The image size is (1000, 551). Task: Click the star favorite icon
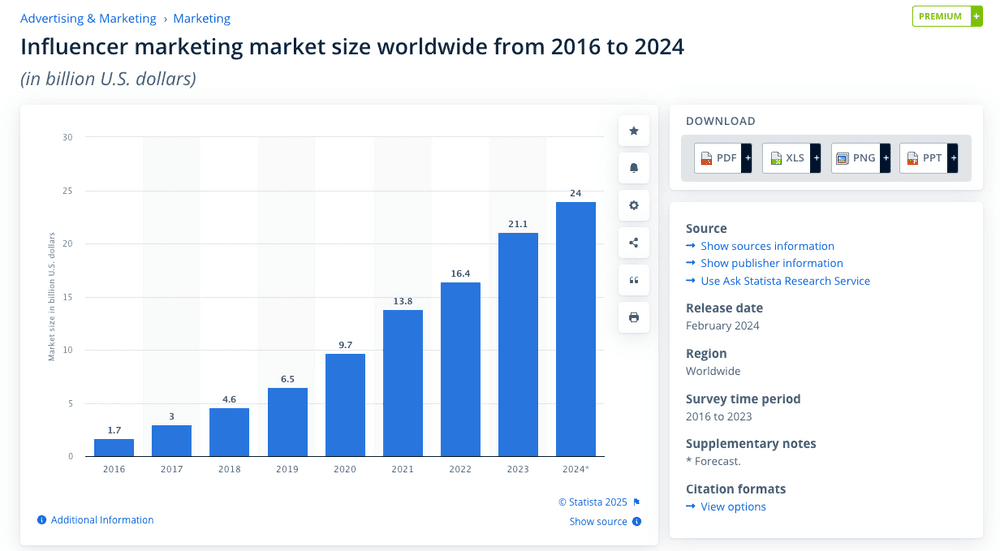(x=633, y=131)
